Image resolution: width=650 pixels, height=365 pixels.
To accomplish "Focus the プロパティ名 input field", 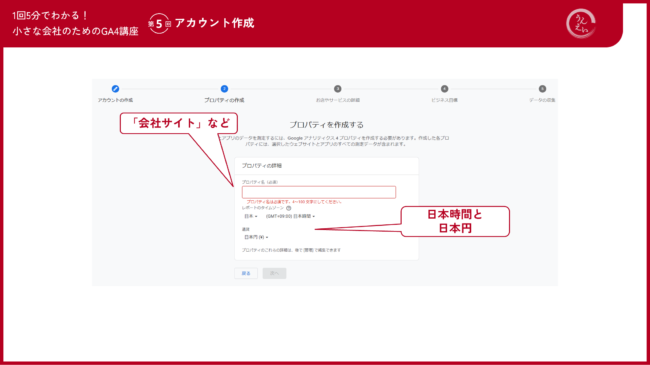I will coord(319,192).
